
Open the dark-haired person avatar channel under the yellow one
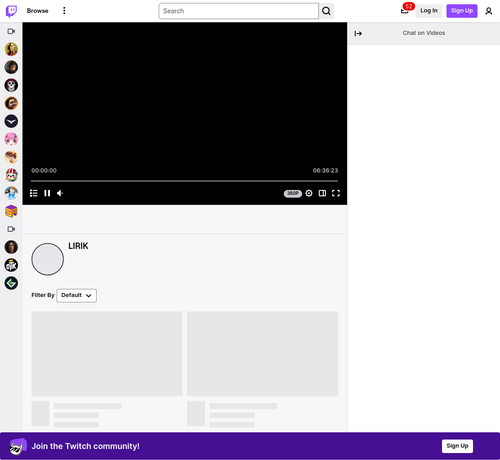point(11,67)
